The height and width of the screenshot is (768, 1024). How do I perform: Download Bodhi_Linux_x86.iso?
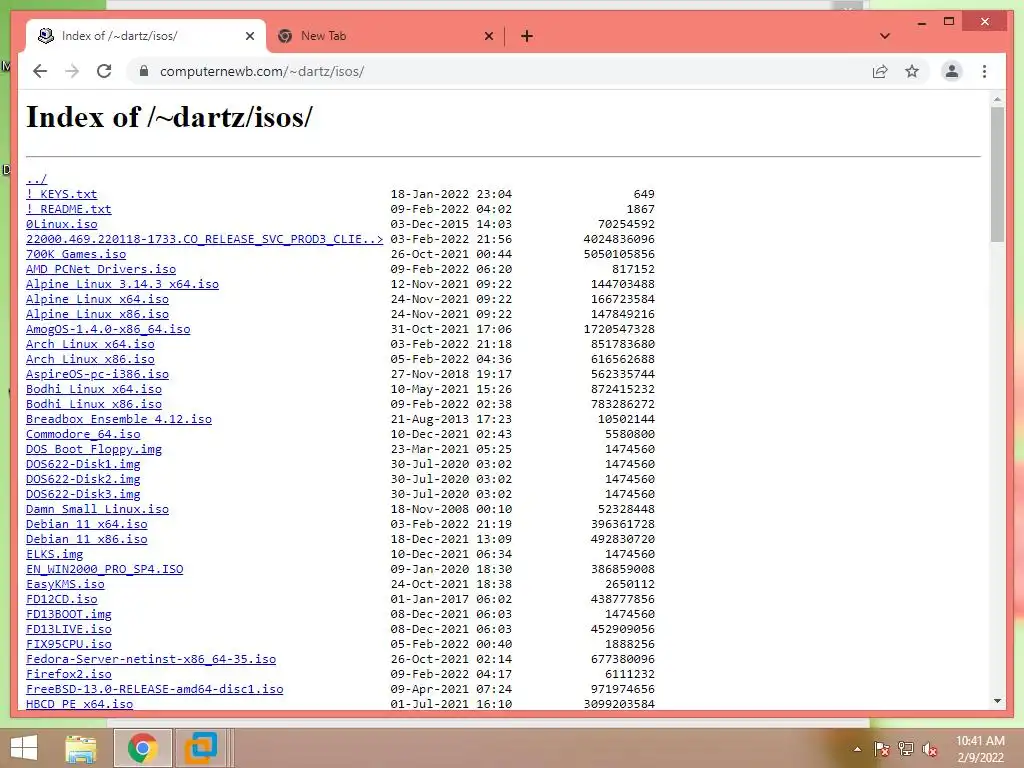click(93, 404)
